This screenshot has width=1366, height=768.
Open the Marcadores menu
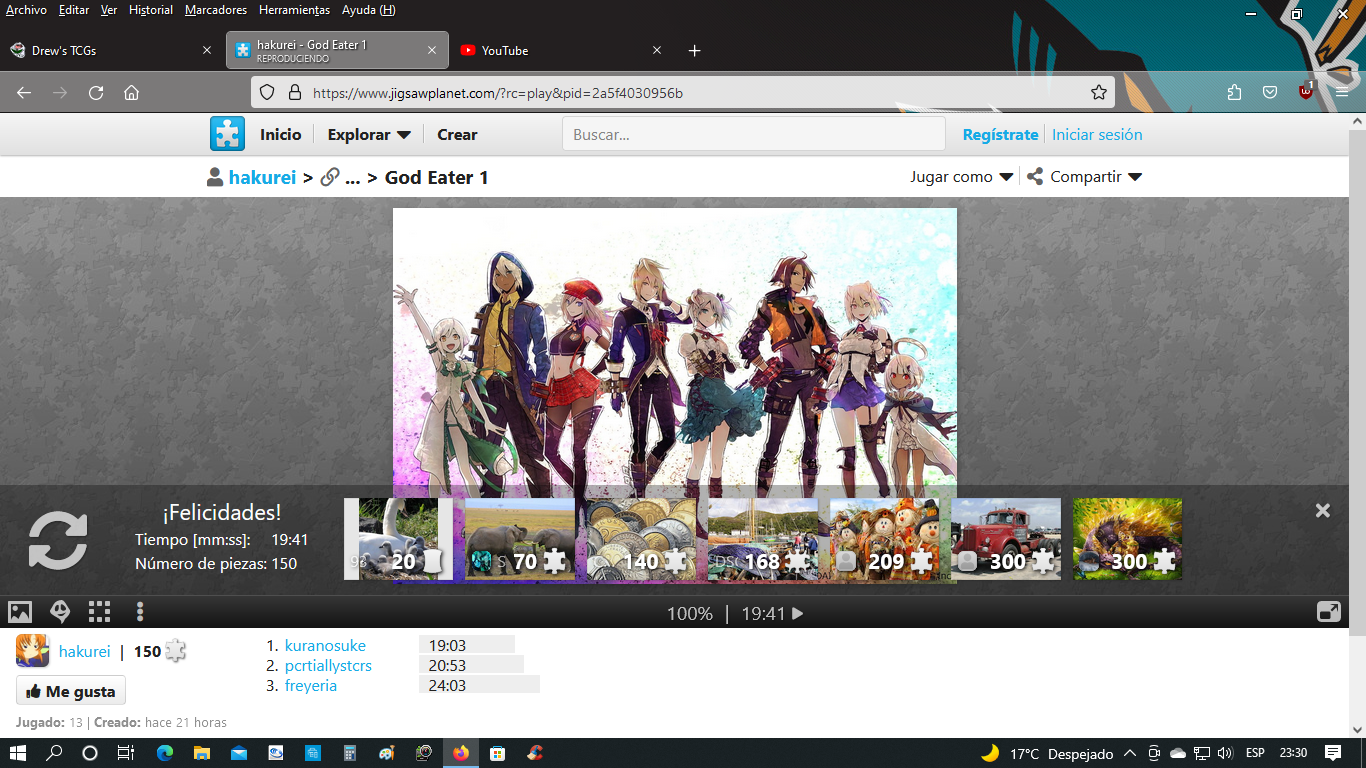click(216, 10)
